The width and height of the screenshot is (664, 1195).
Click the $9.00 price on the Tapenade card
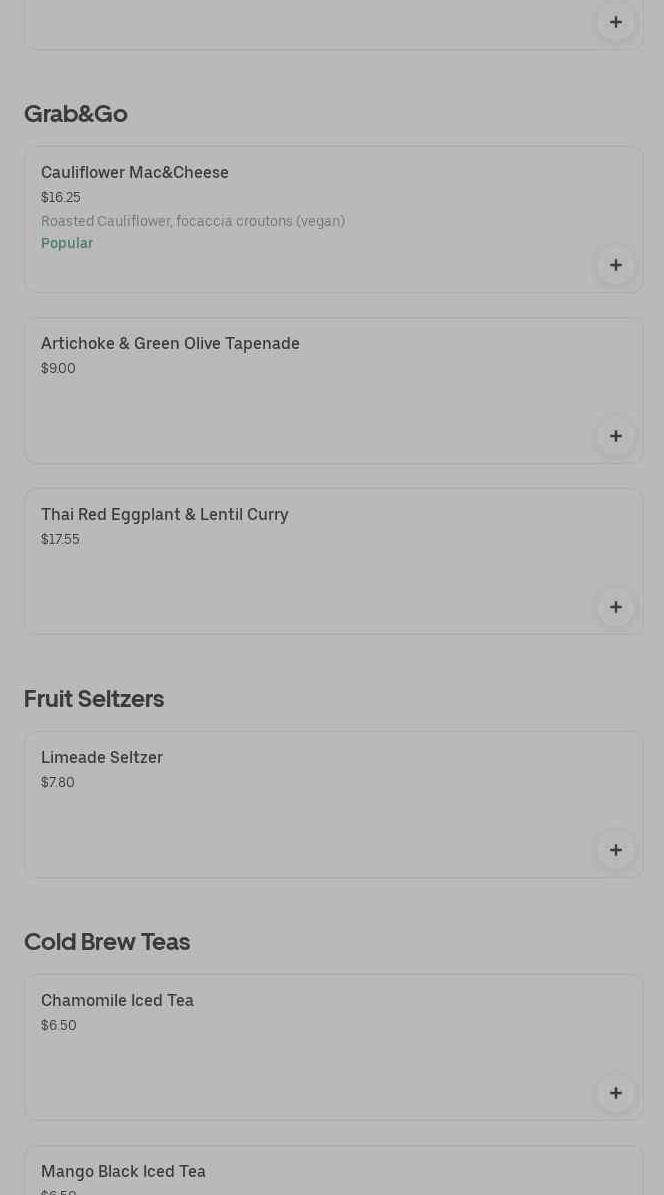tap(58, 369)
